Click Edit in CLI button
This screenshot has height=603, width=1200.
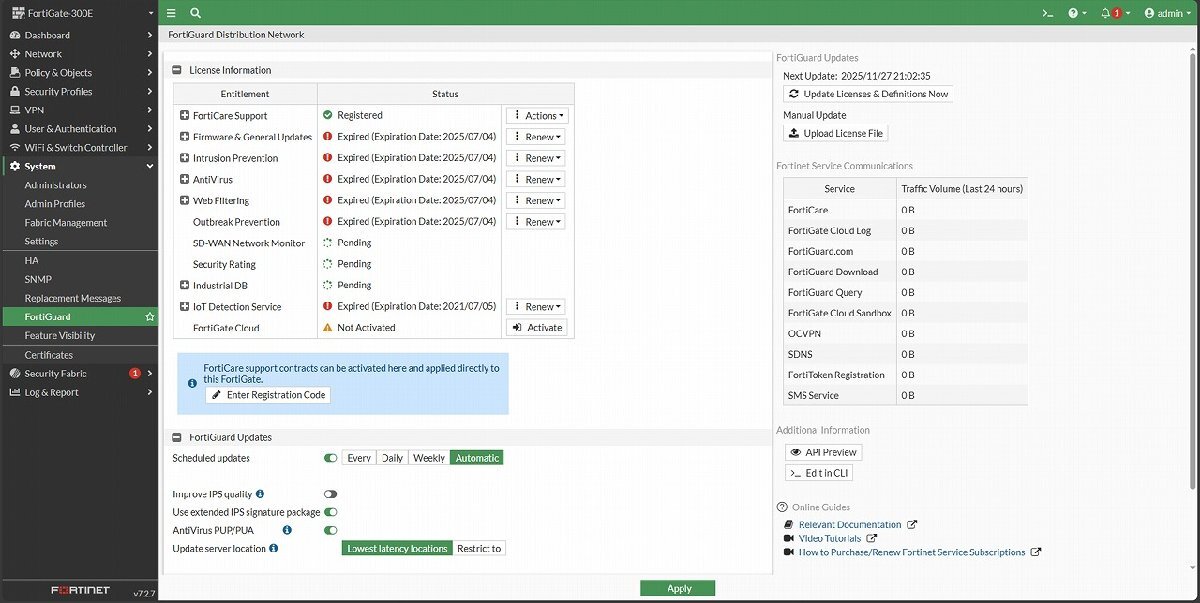[819, 473]
